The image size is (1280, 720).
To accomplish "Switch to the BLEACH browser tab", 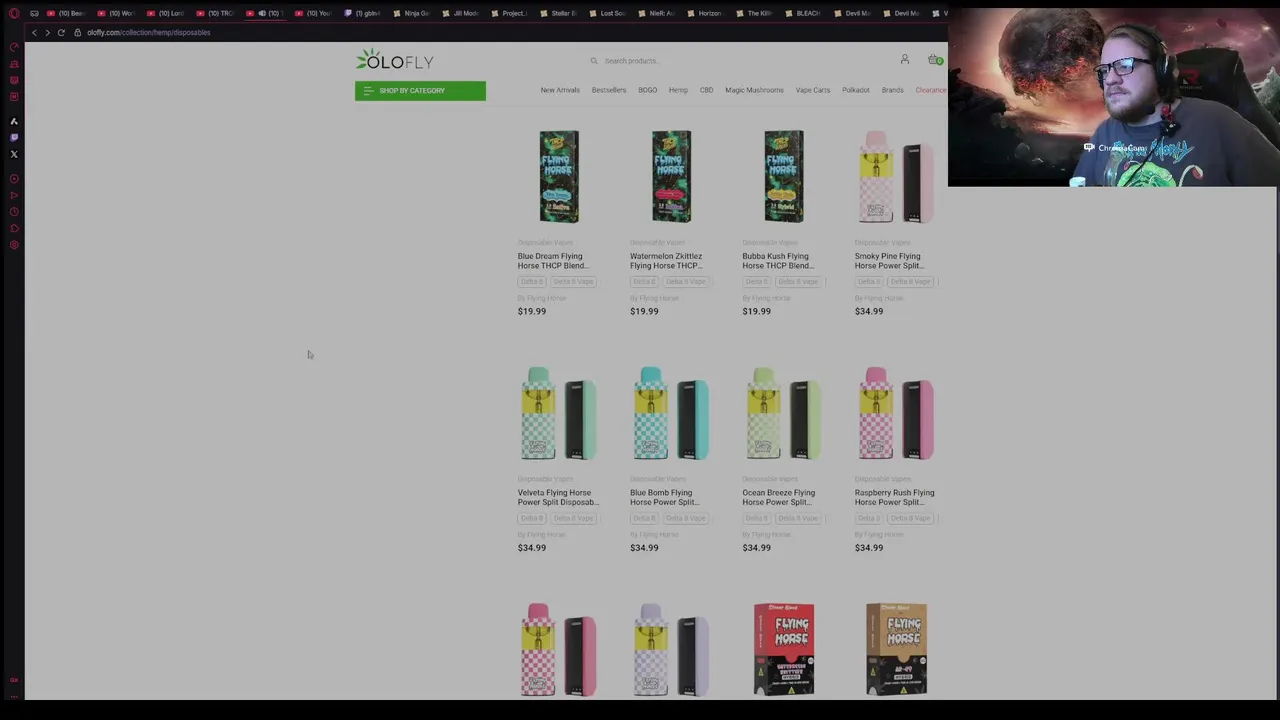I will pos(803,13).
